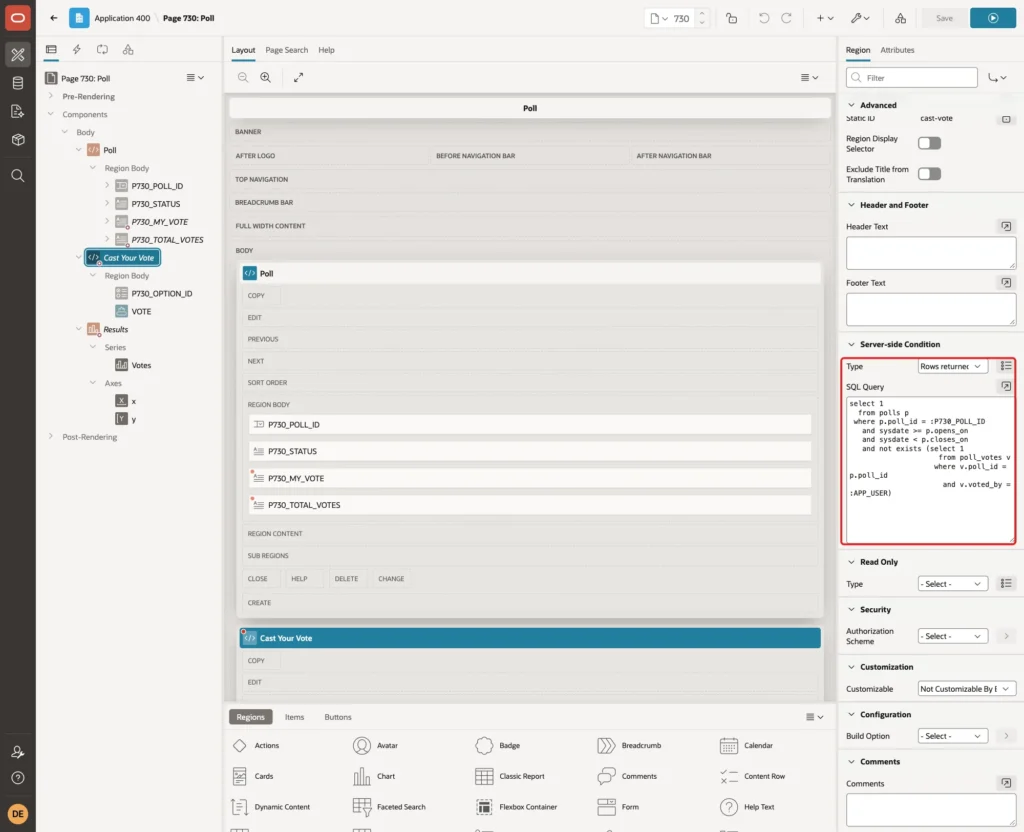This screenshot has height=832, width=1024.
Task: Open Team Development icon in sidebar
Action: 18,112
